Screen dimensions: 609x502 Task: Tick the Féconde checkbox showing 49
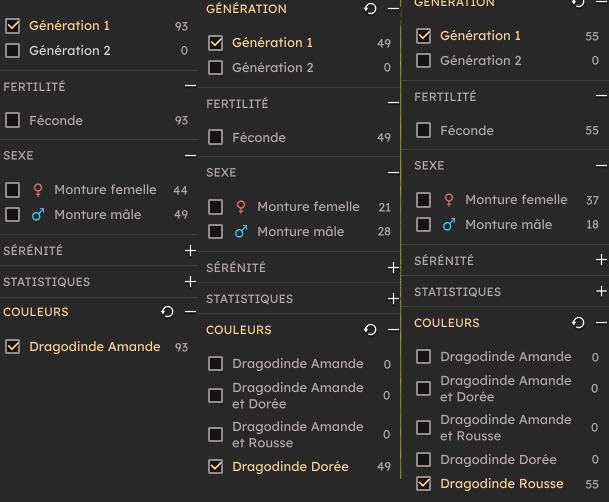(x=216, y=137)
